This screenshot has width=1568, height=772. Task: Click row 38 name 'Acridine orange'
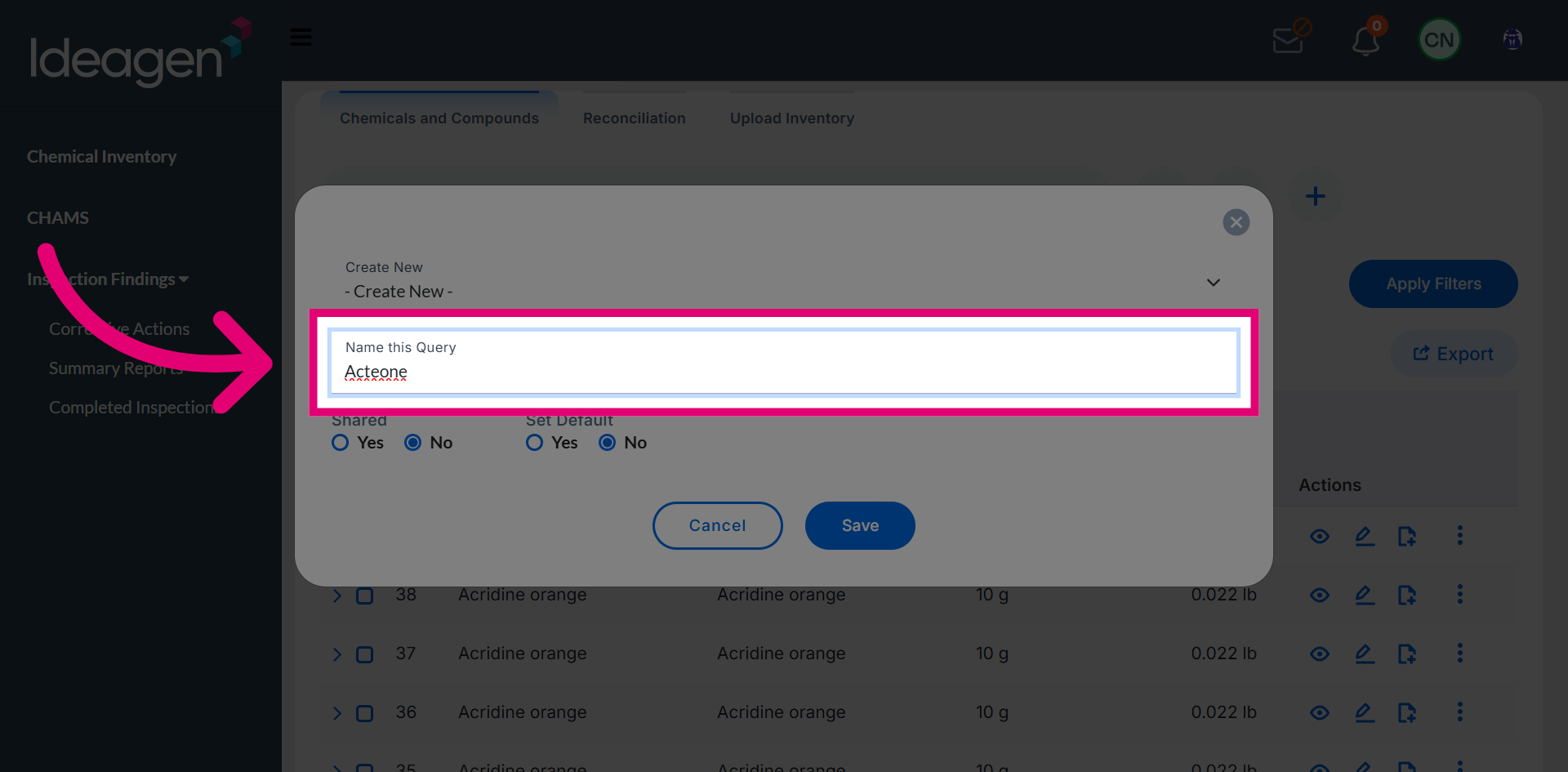pos(523,595)
